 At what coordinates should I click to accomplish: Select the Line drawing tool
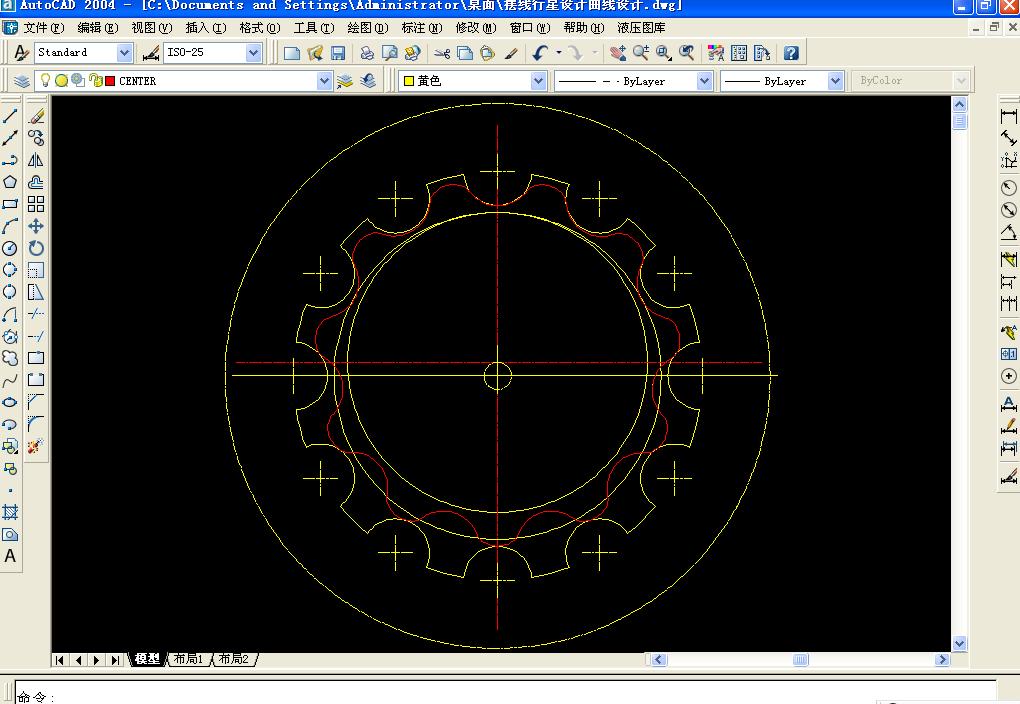pyautogui.click(x=10, y=116)
